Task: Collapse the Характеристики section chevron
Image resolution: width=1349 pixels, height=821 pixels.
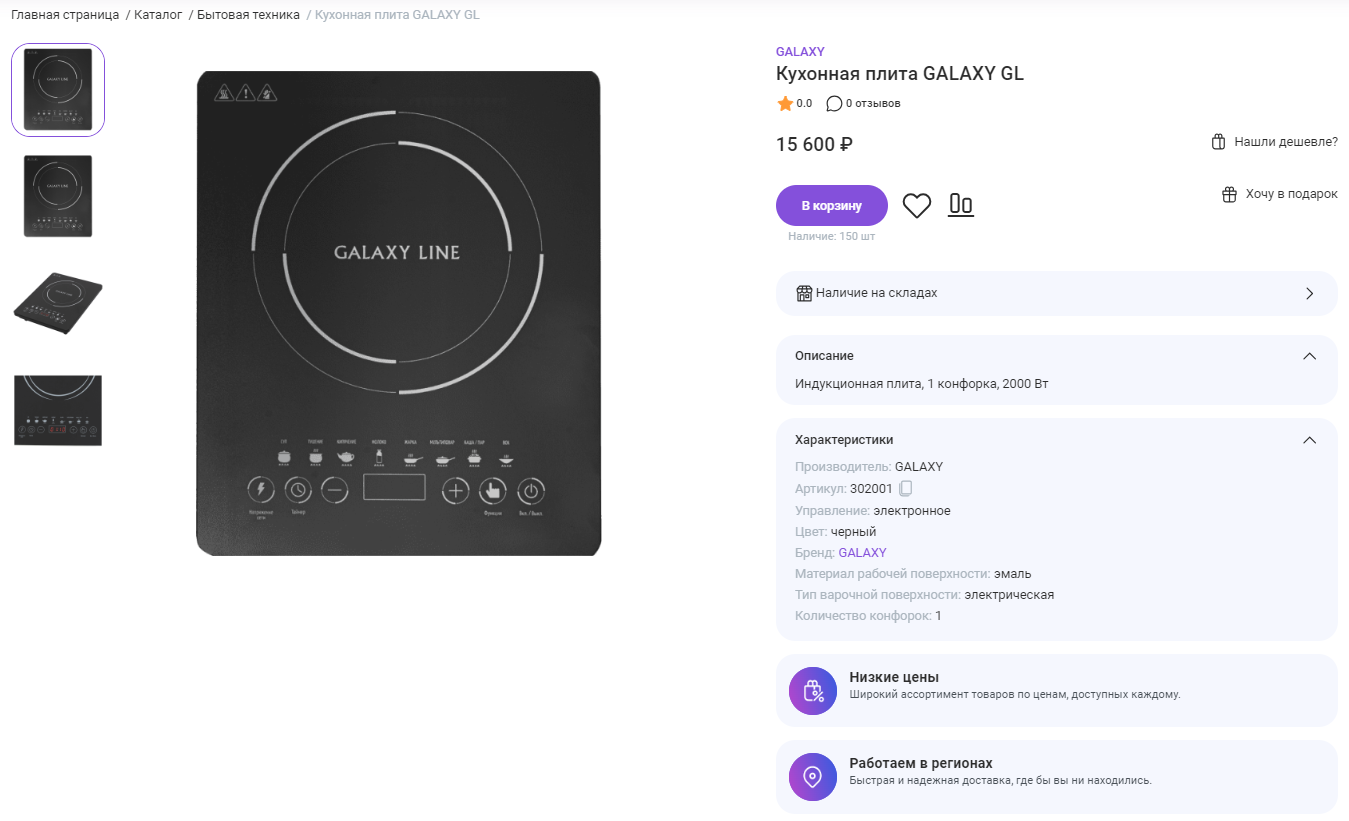Action: coord(1310,440)
